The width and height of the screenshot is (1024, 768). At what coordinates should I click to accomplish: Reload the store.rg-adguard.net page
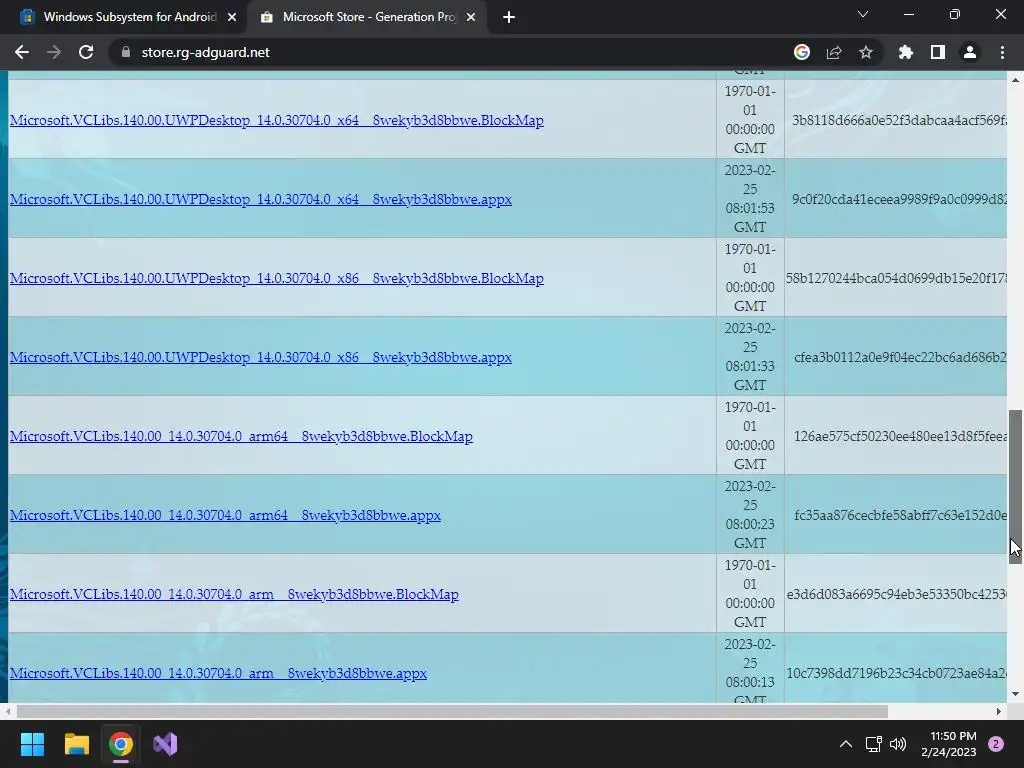click(86, 52)
